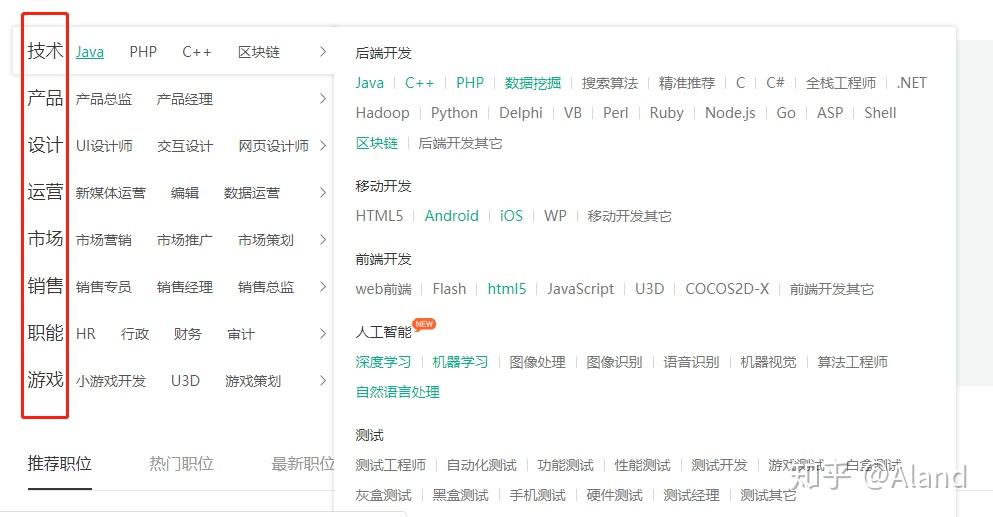Expand the 市场 category chevron arrow
This screenshot has width=993, height=517.
coord(323,239)
